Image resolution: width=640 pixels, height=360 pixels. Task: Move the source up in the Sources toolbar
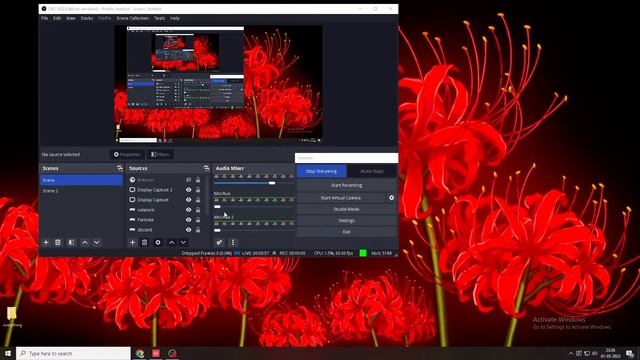[171, 242]
